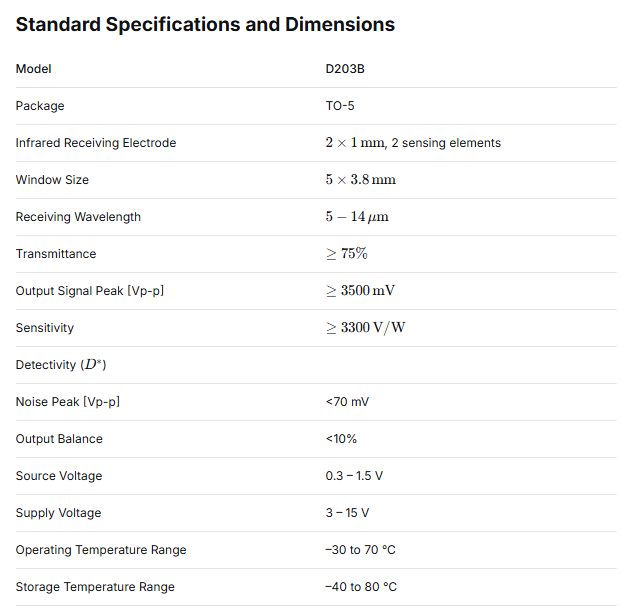Click the ≥ 3300 V/W sensitivity value
Screen dimensions: 620x606
pyautogui.click(x=365, y=328)
